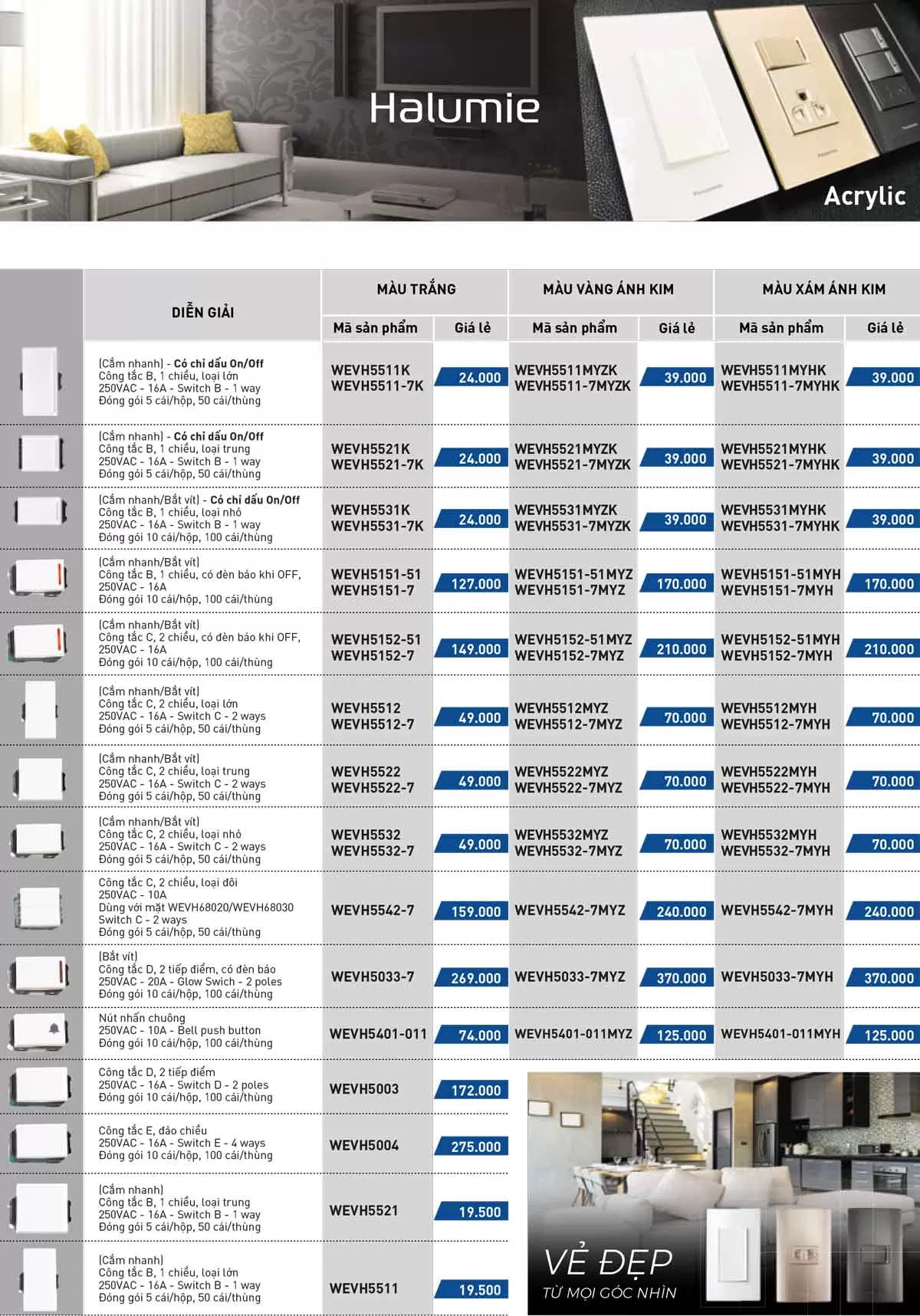Click product code WEVH5401-011MYZ
920x1316 pixels.
[x=573, y=1034]
